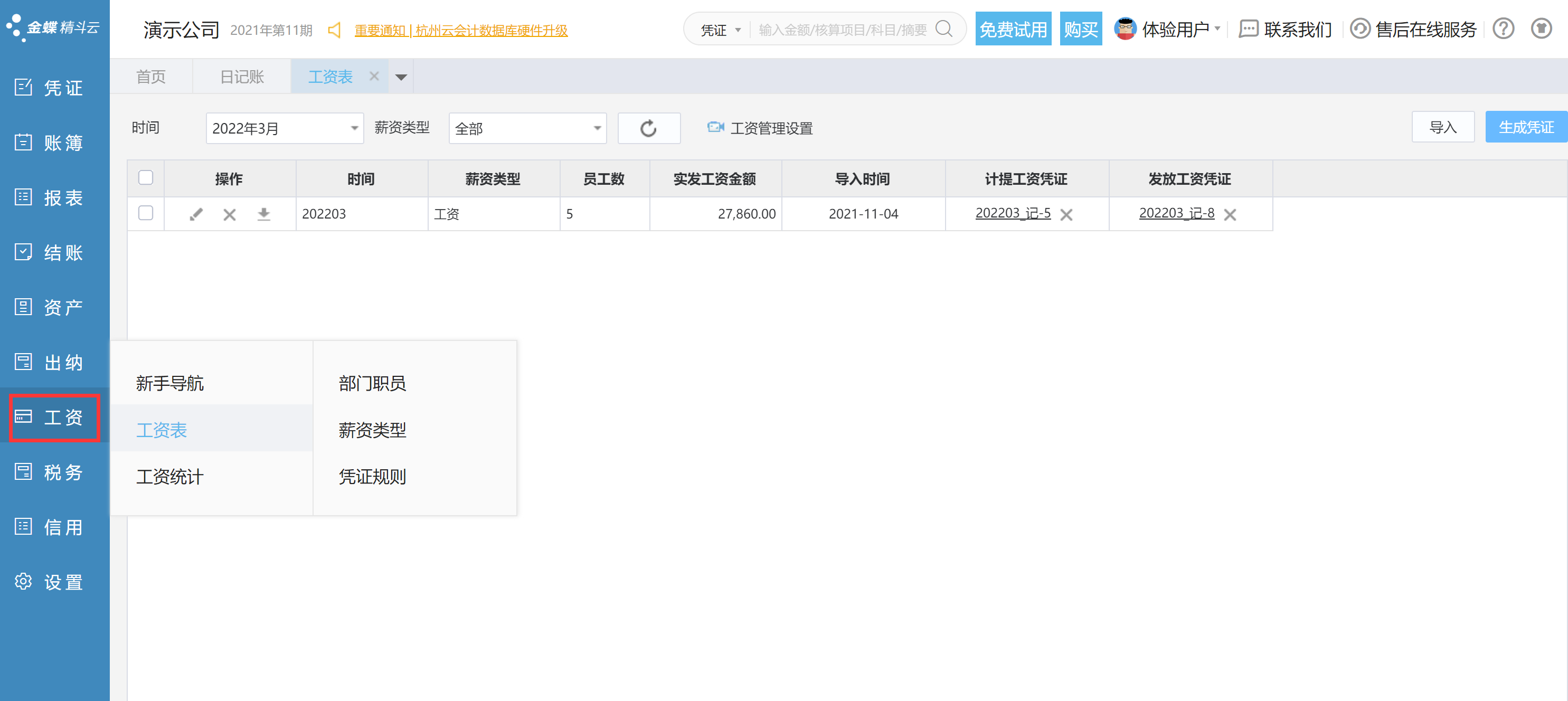Click the circular refresh icon button

tap(648, 128)
